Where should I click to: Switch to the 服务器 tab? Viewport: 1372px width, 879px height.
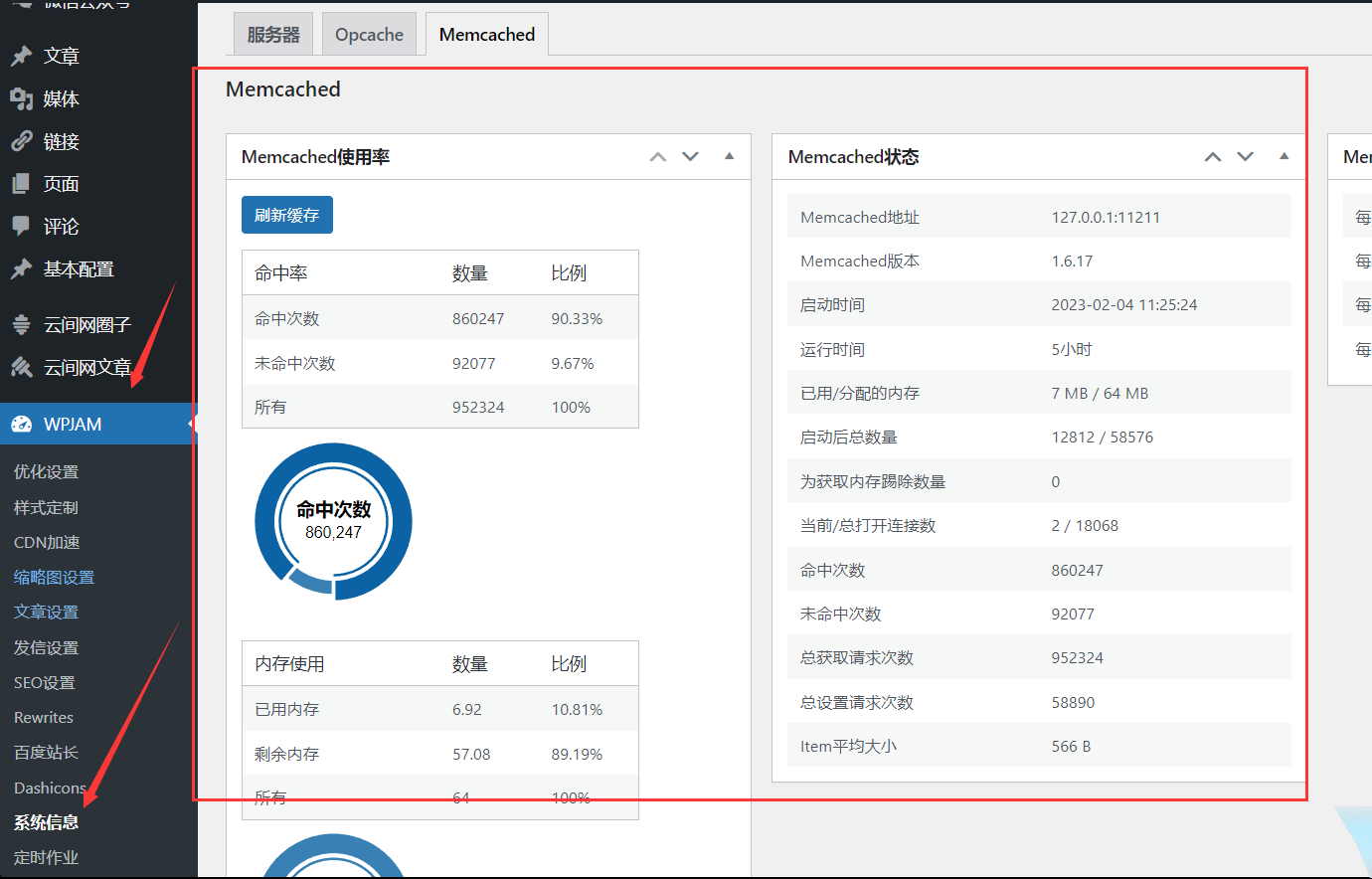tap(272, 33)
